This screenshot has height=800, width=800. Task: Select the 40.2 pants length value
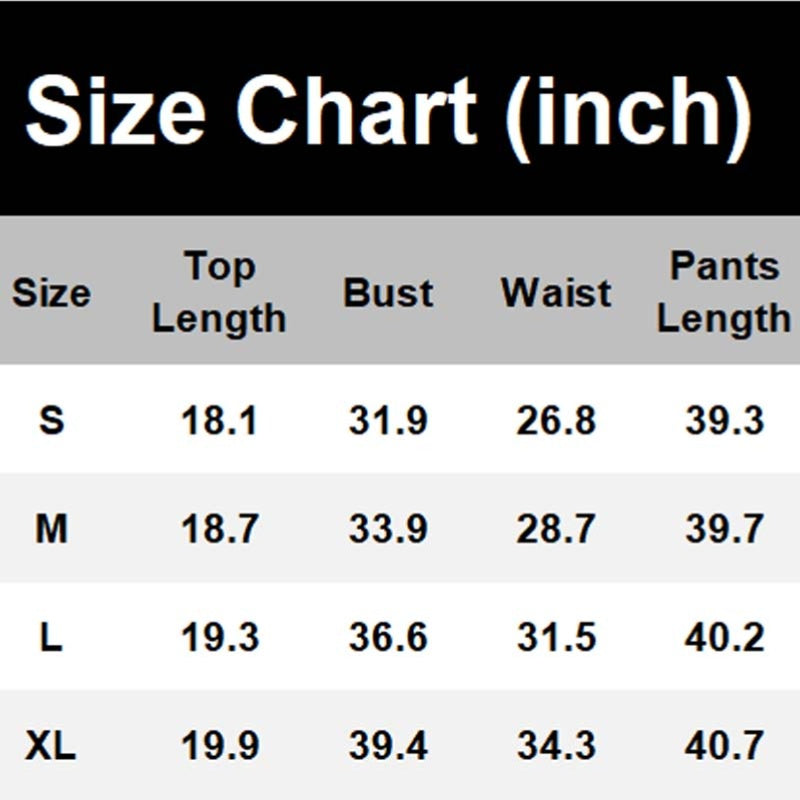[724, 638]
